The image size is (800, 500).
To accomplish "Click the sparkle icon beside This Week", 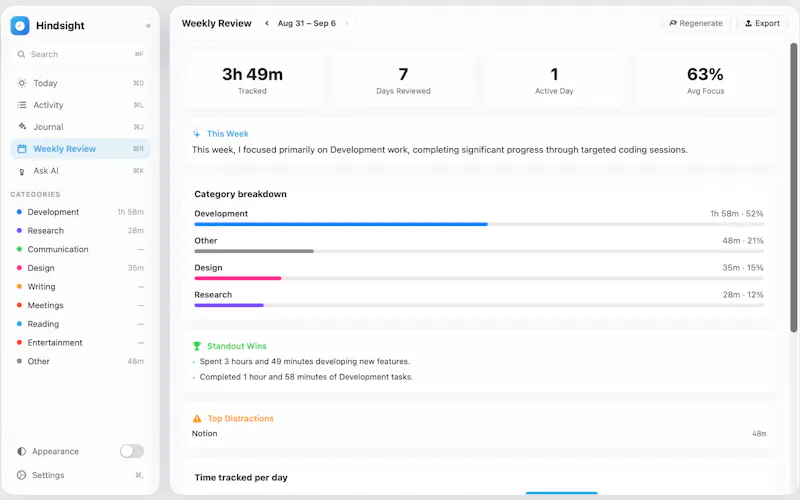I will (196, 134).
